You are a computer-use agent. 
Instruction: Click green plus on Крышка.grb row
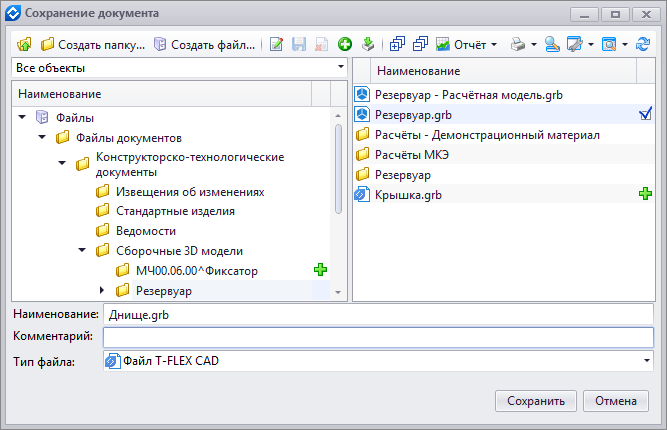[x=645, y=194]
